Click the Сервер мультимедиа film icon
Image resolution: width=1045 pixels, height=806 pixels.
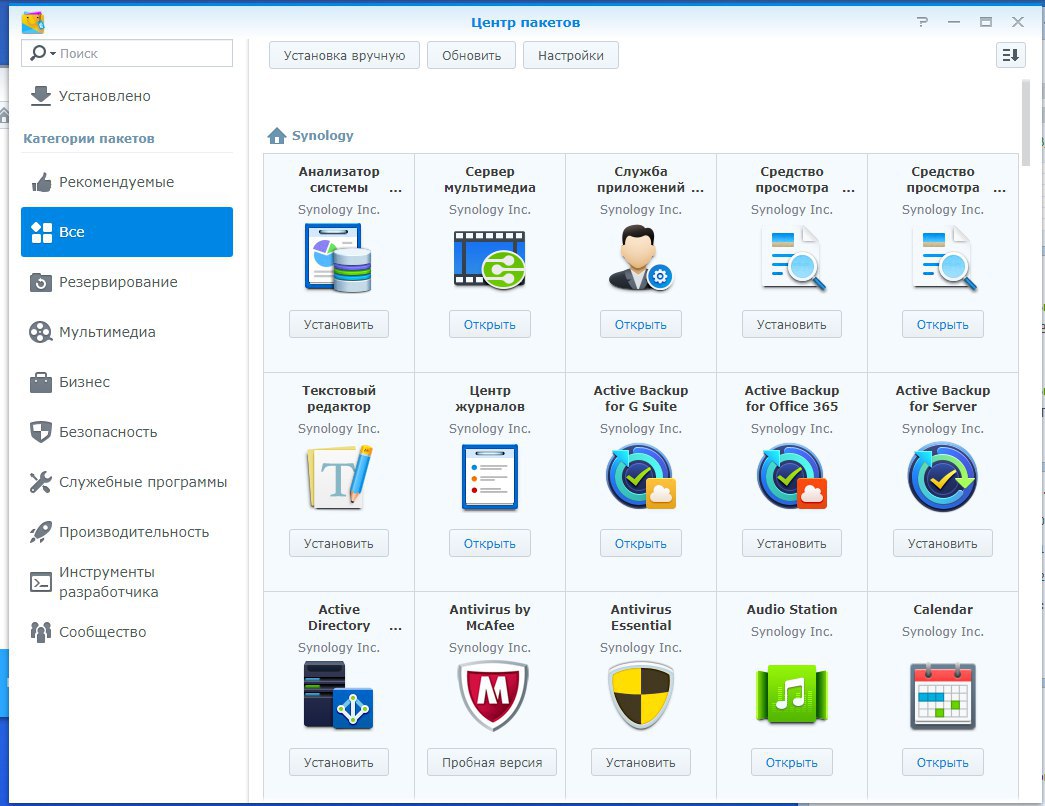[x=489, y=259]
